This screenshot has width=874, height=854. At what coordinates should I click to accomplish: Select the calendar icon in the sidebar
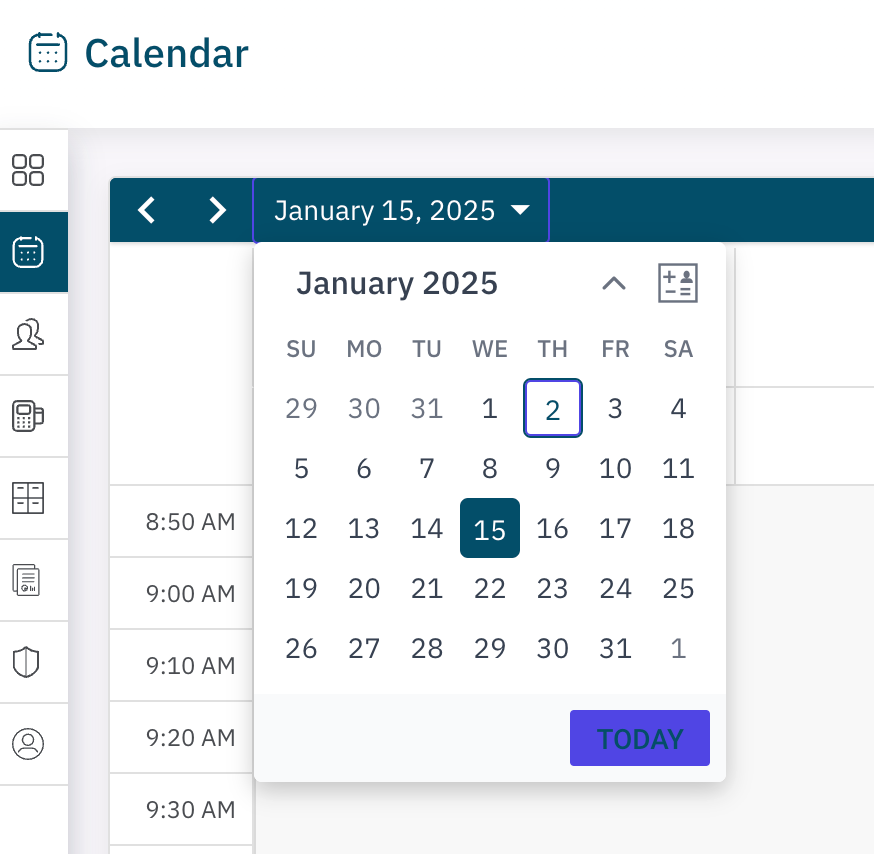pyautogui.click(x=28, y=252)
